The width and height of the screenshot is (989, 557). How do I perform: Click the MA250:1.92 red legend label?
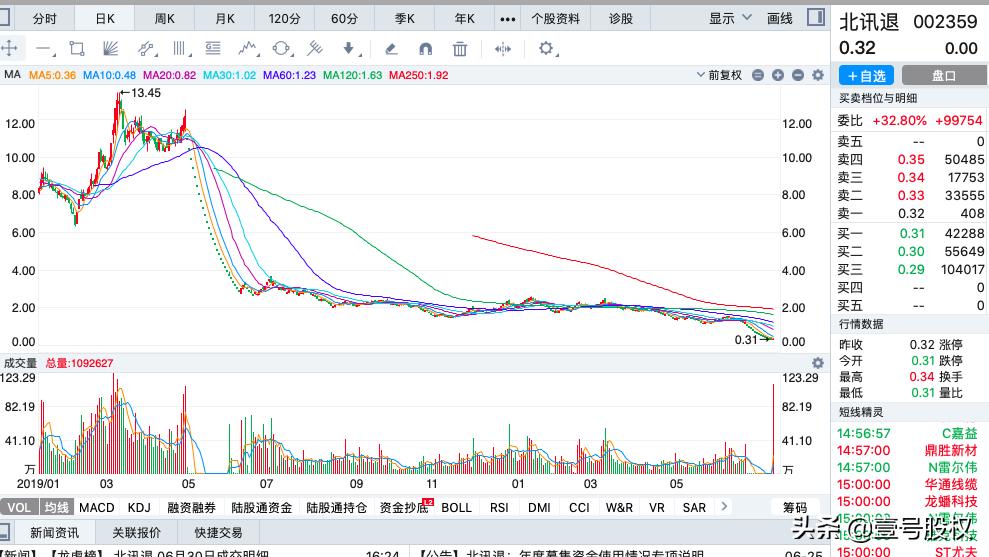pyautogui.click(x=418, y=75)
